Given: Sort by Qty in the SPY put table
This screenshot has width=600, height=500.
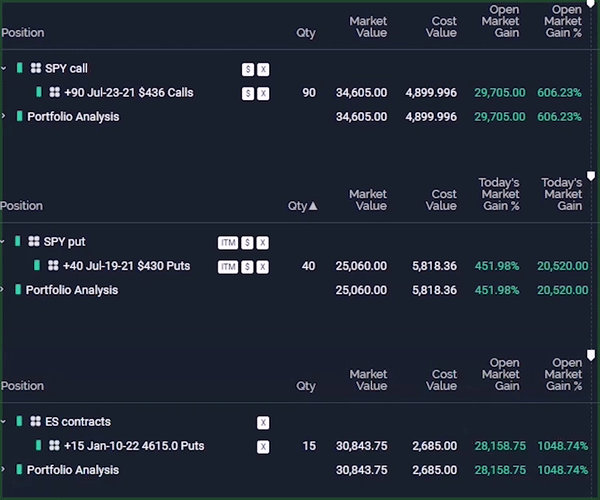Looking at the screenshot, I should 302,206.
